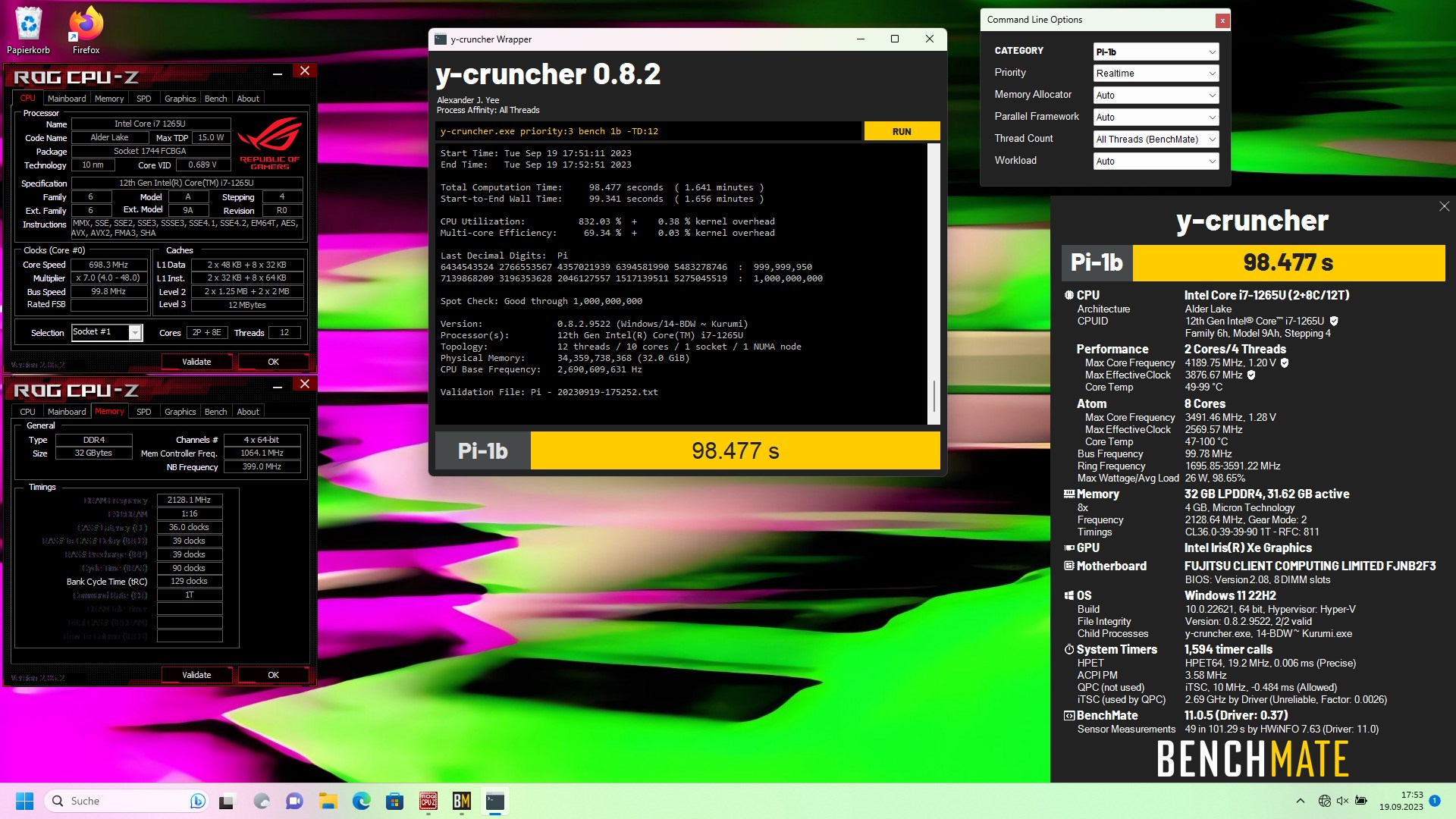This screenshot has height=819, width=1456.
Task: Open Graphics tab in upper CPU-Z window
Action: click(x=180, y=99)
